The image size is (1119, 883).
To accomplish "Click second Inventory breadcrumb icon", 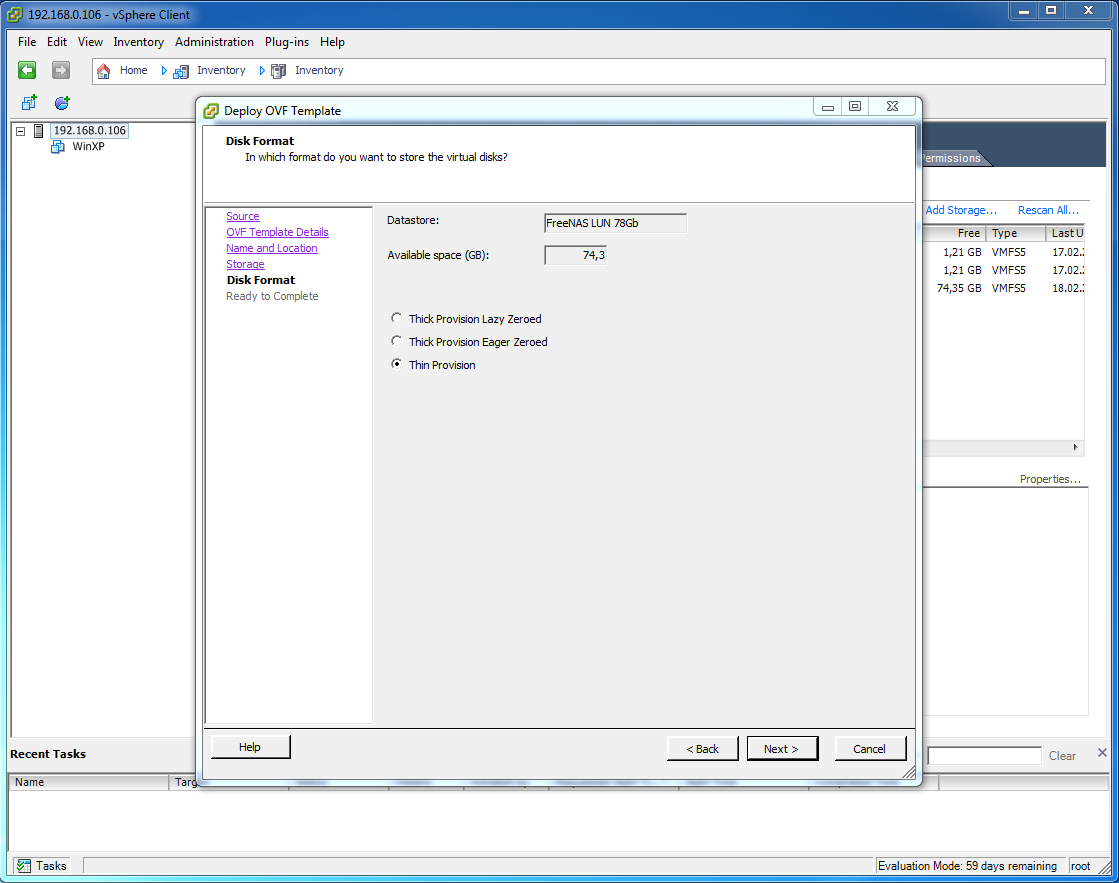I will 278,71.
